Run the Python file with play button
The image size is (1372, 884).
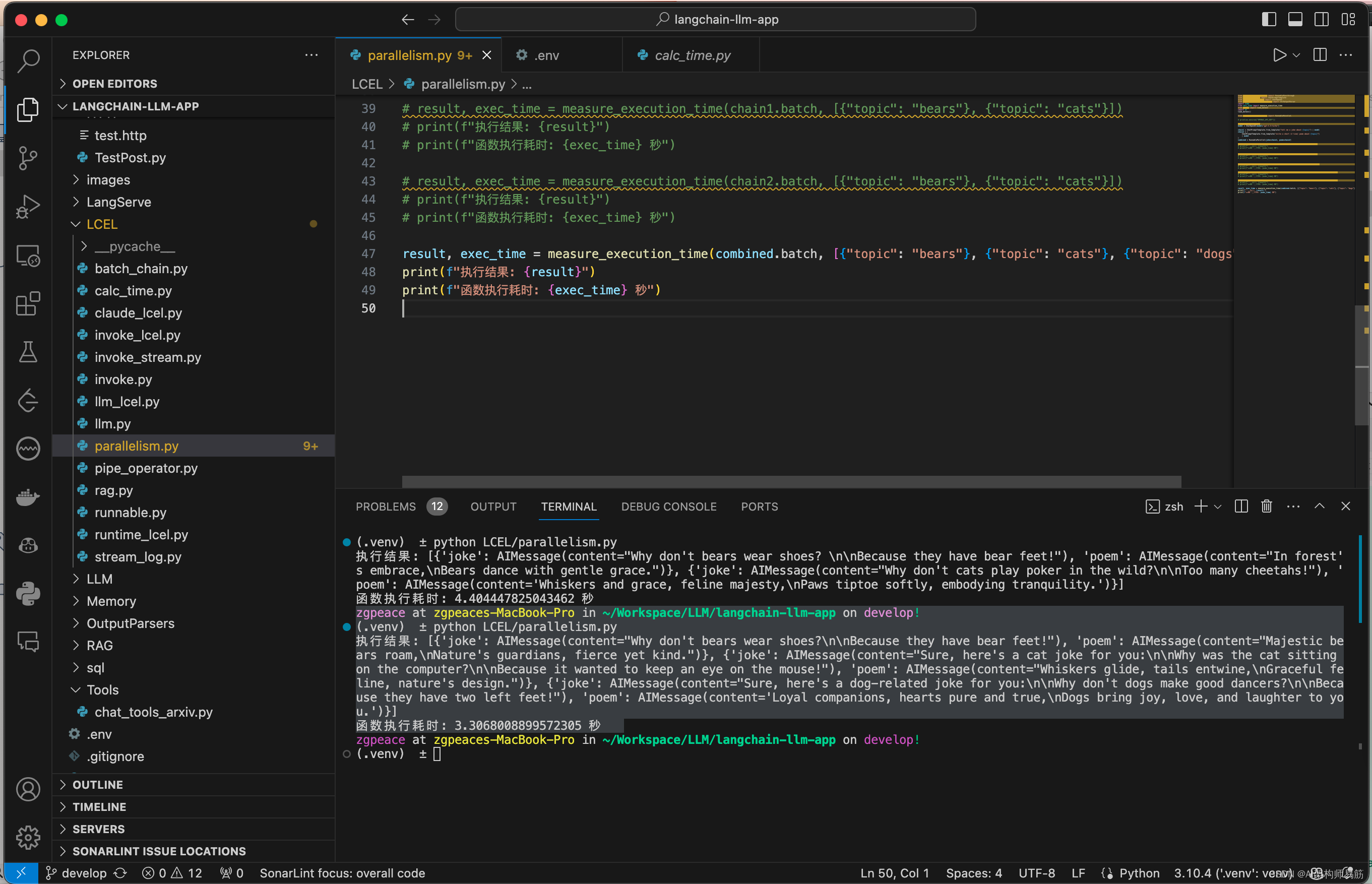click(1279, 55)
